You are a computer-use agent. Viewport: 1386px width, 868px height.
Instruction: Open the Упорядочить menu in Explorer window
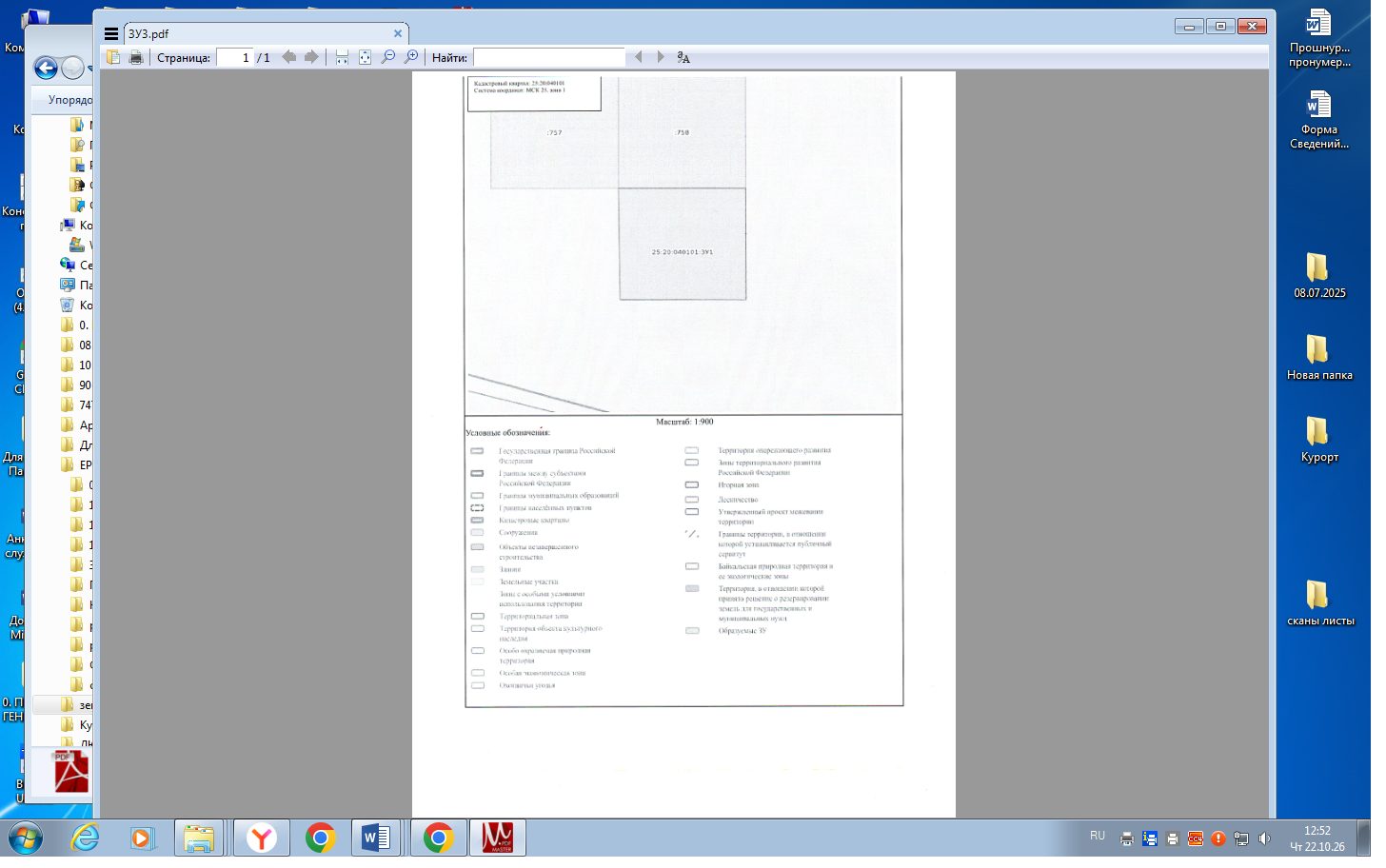tap(70, 100)
